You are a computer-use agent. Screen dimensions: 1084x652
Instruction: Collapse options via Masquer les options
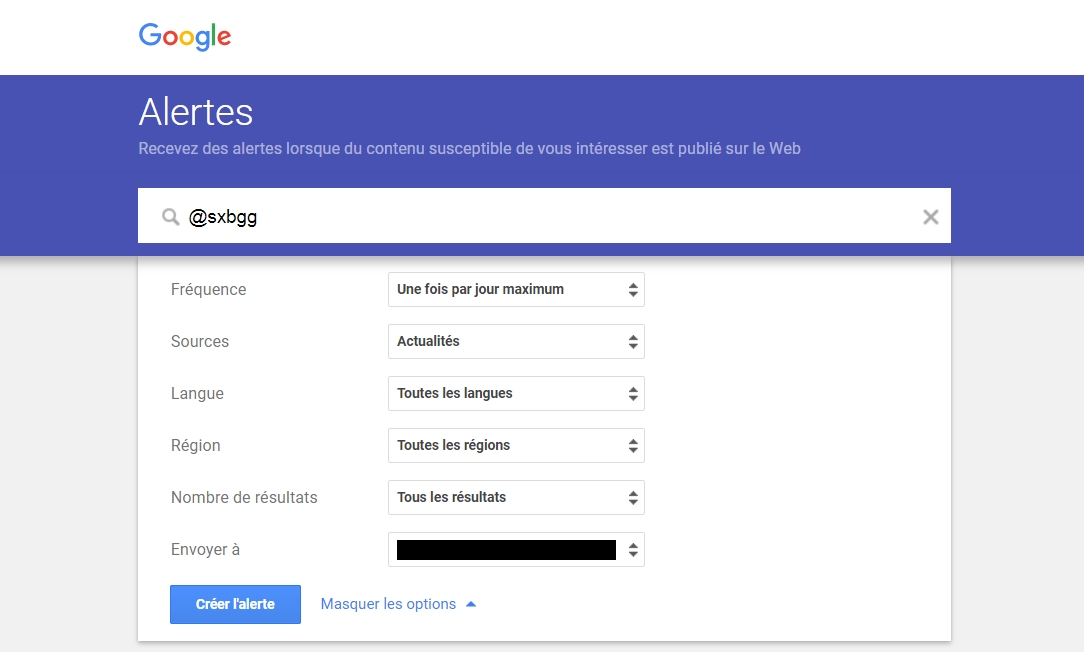pos(398,604)
